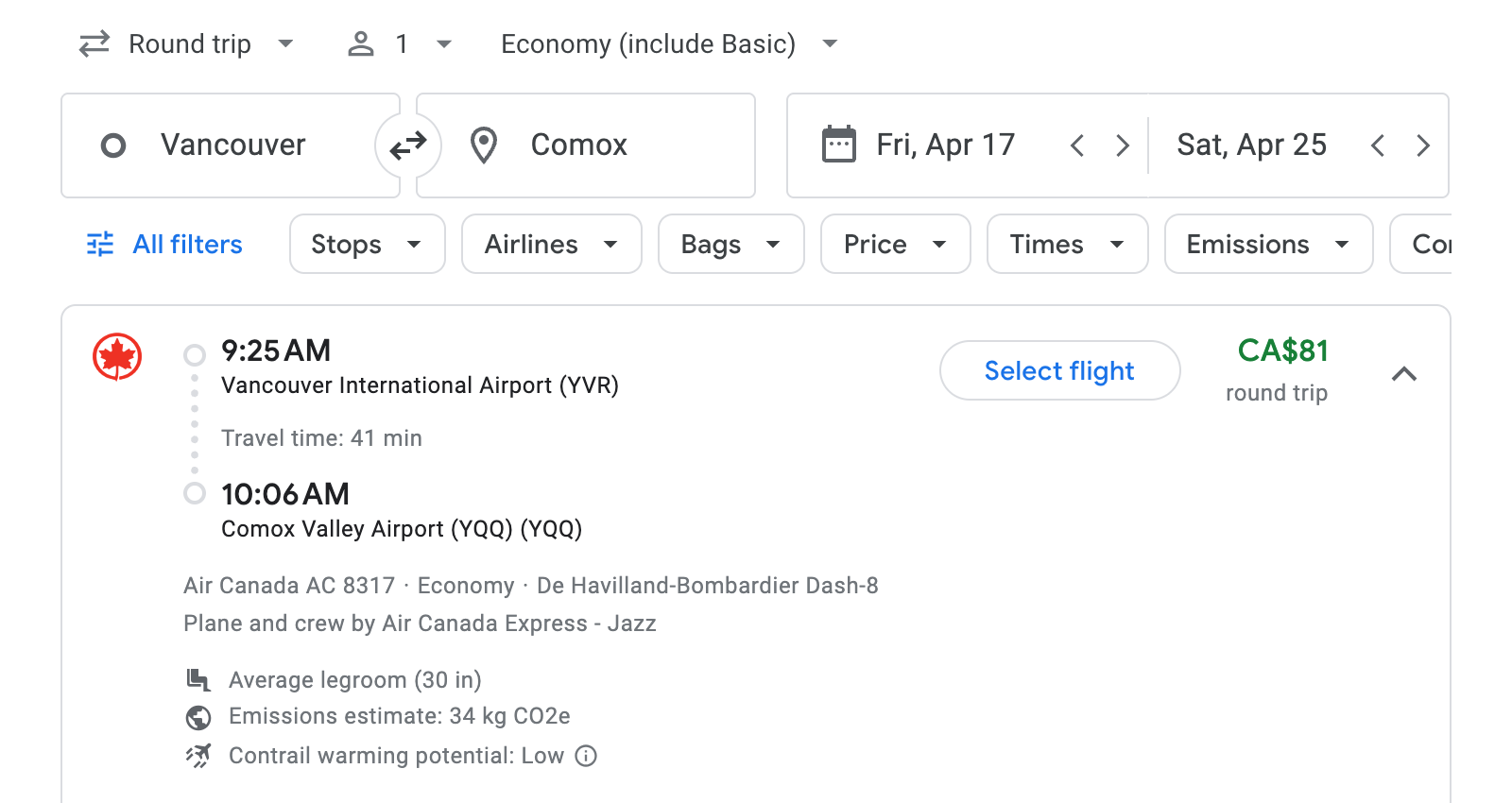Advance departure date with the next arrow

coord(1122,145)
